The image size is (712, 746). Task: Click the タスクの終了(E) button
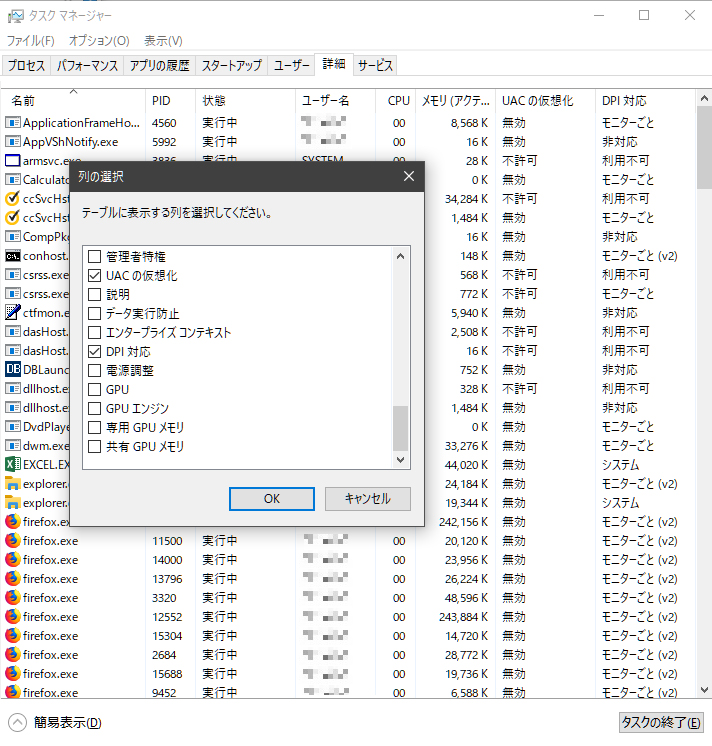tap(661, 723)
